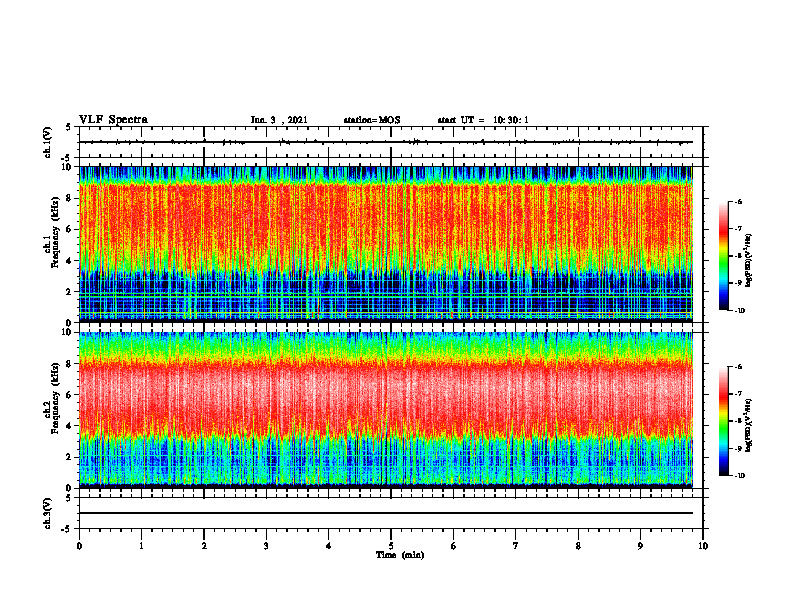Click the "2" tick label on the time axis
The image size is (792, 612).
coord(204,546)
